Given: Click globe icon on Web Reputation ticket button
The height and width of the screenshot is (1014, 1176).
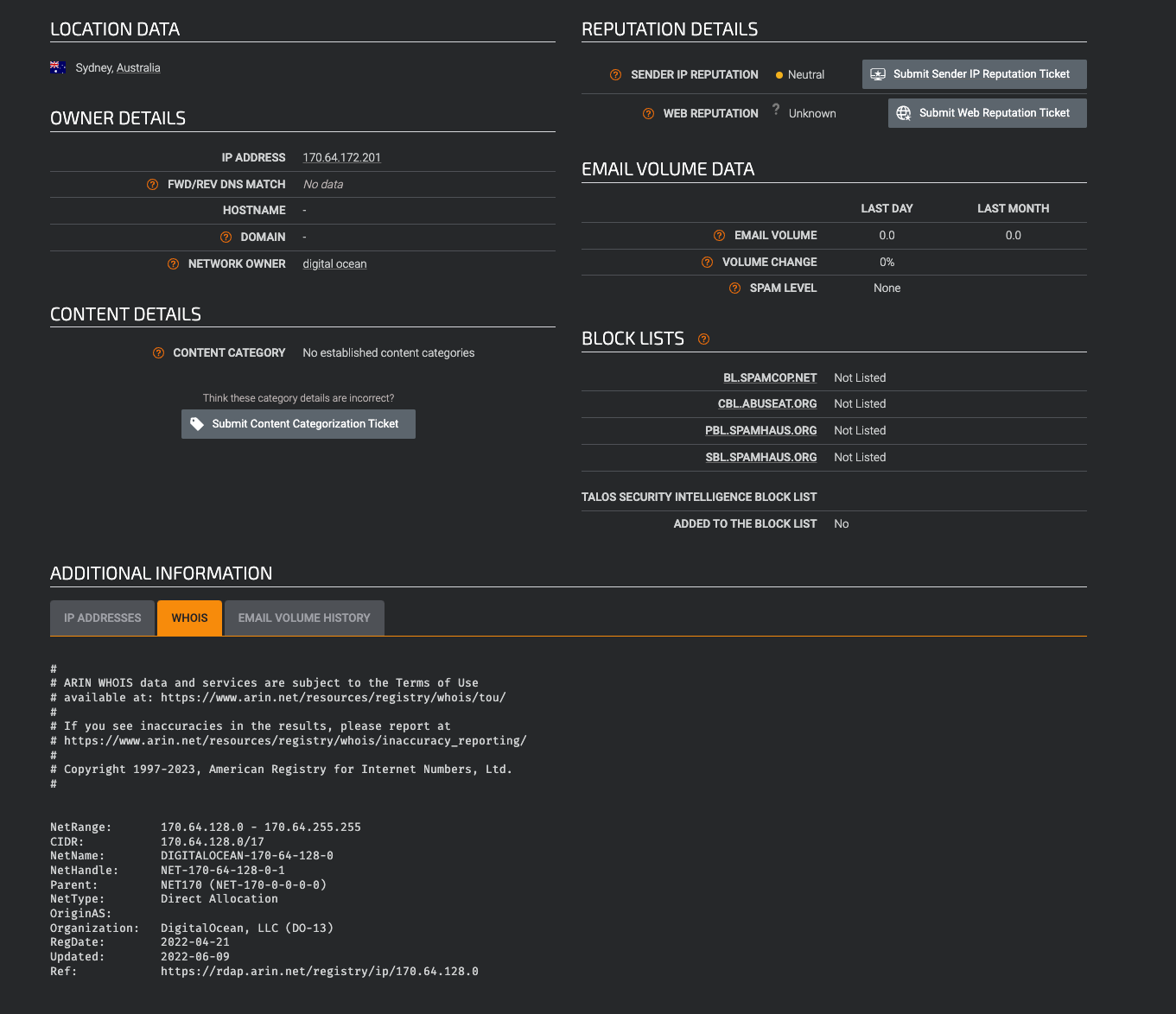Looking at the screenshot, I should 904,113.
